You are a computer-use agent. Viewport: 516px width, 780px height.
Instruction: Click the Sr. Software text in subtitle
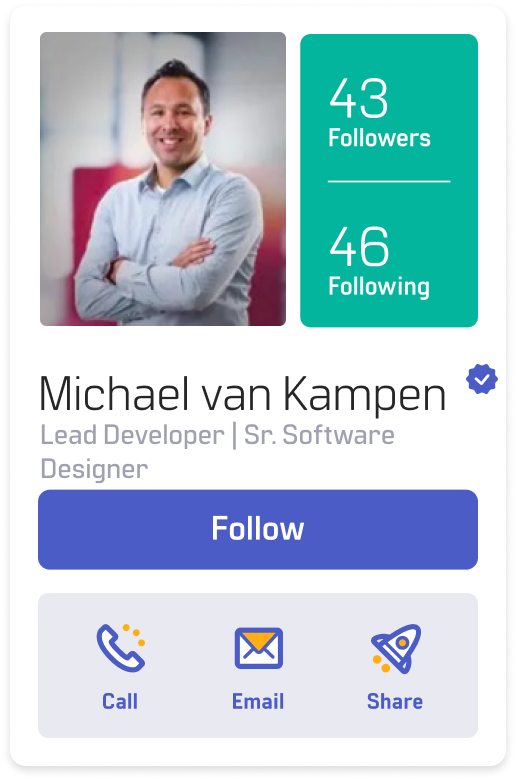tap(319, 435)
